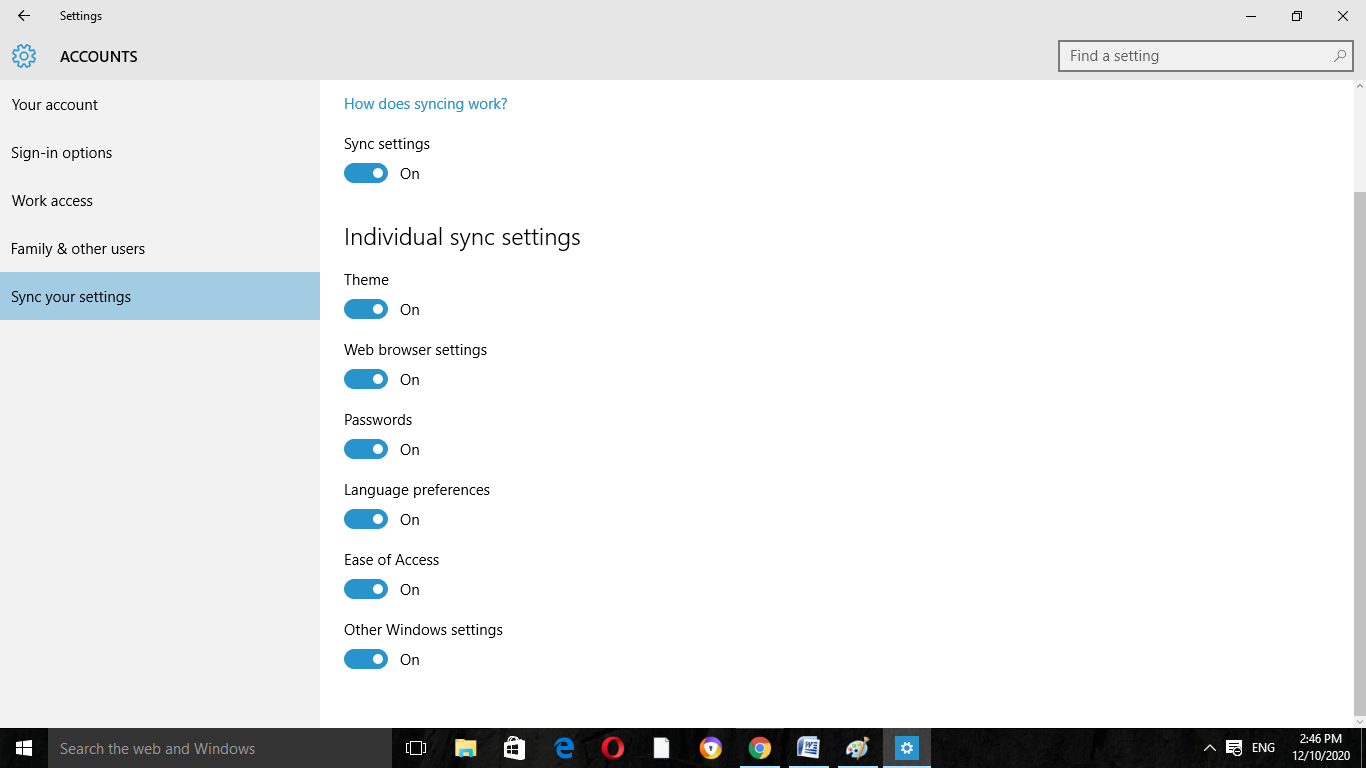Image resolution: width=1366 pixels, height=768 pixels.
Task: Switch off Ease of Access sync
Action: pos(366,589)
